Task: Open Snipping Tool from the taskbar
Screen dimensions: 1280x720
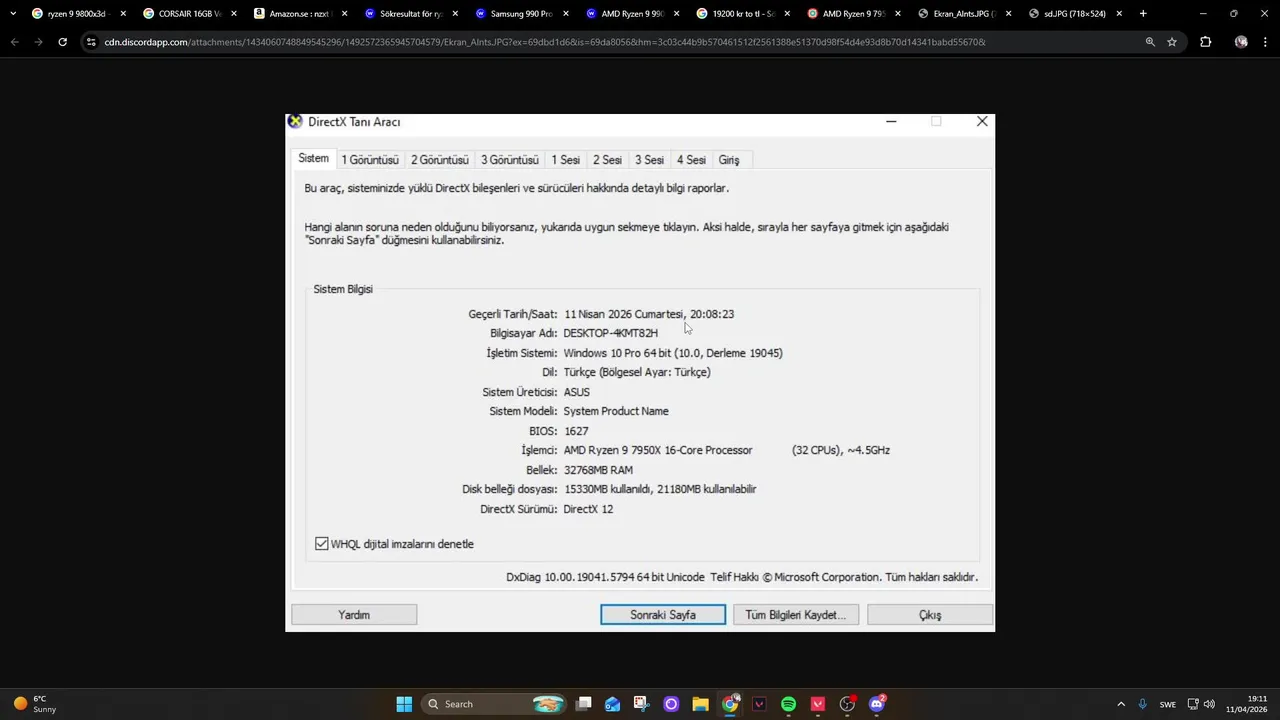Action: point(642,704)
